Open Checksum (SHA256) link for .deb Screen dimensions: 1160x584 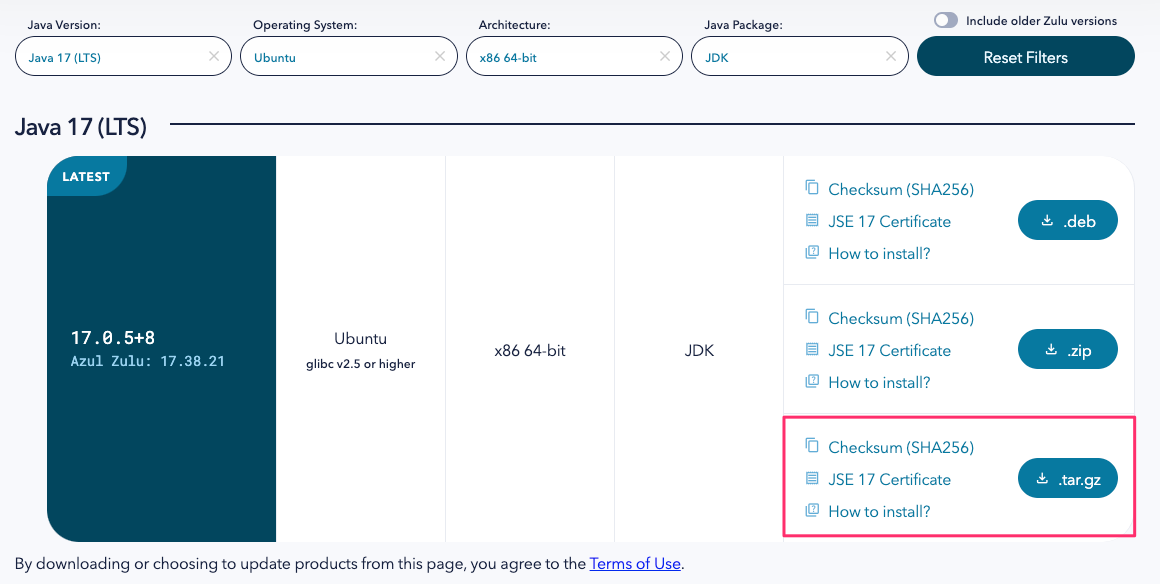click(x=901, y=189)
